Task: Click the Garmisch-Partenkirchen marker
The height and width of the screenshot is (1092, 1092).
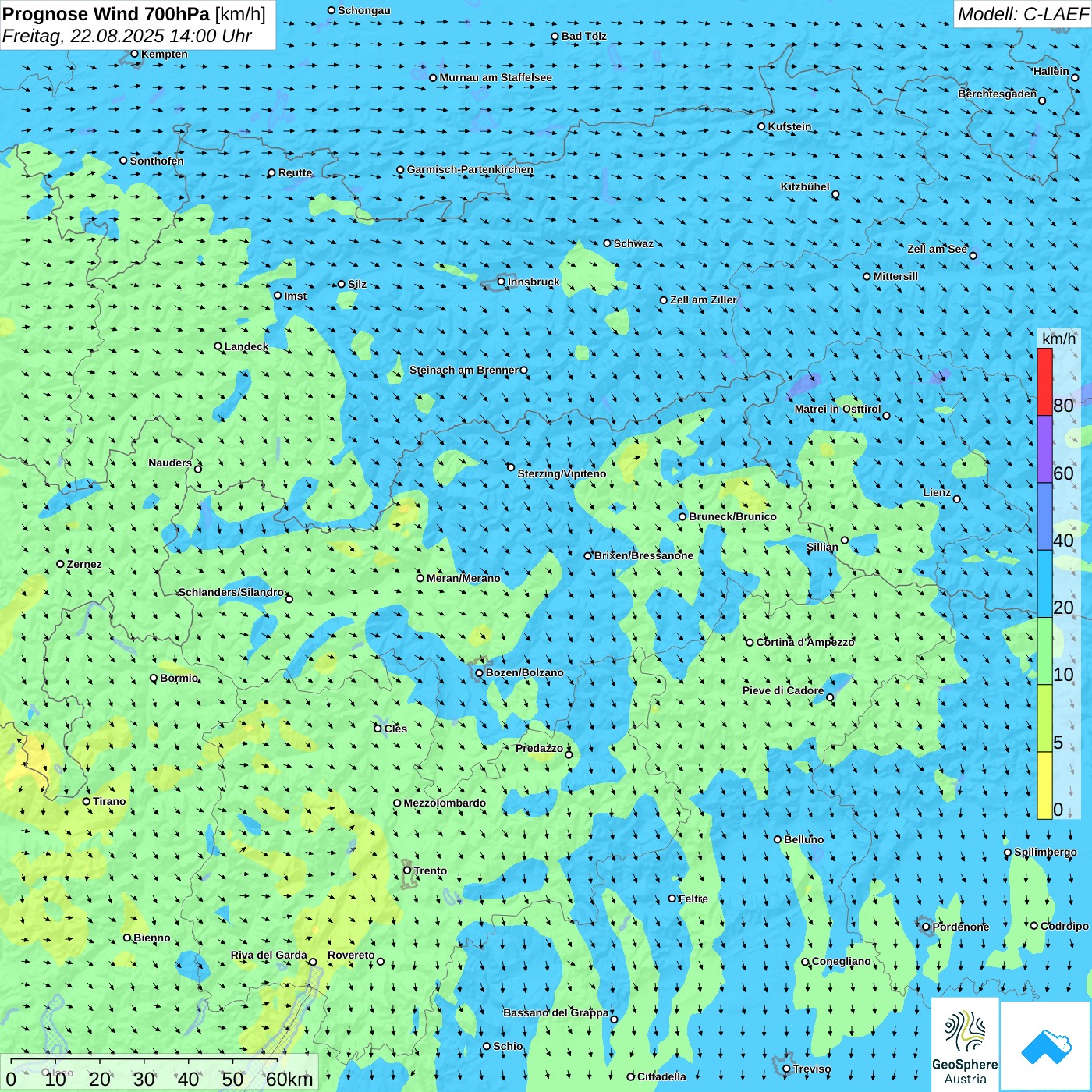Action: (x=401, y=169)
